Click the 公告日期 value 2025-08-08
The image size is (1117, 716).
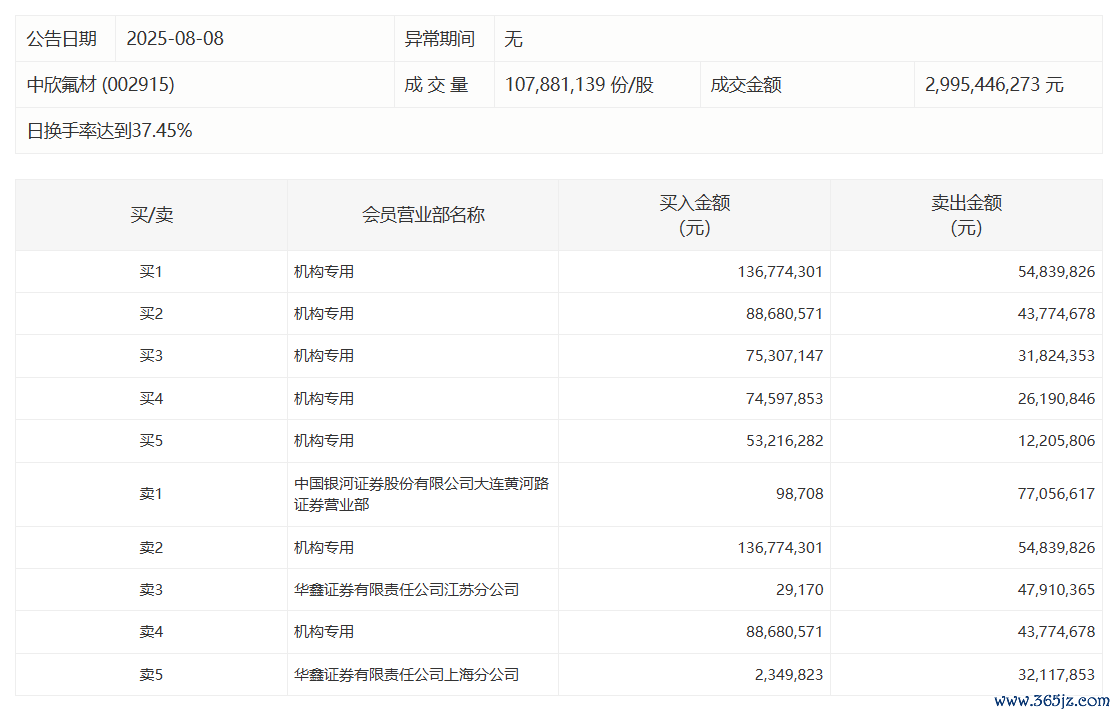coord(175,39)
